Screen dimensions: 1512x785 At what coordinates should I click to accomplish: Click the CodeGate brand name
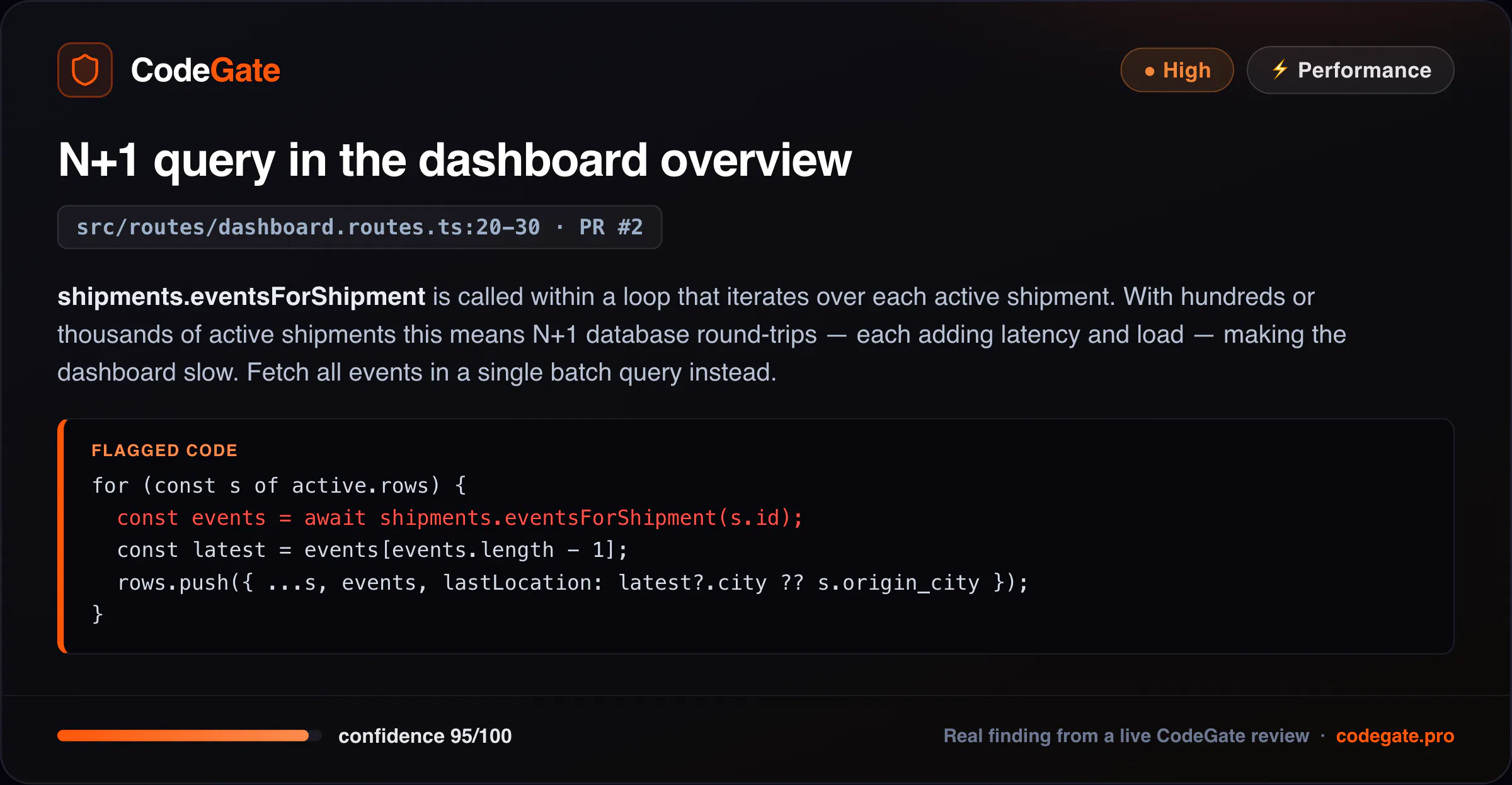click(205, 70)
